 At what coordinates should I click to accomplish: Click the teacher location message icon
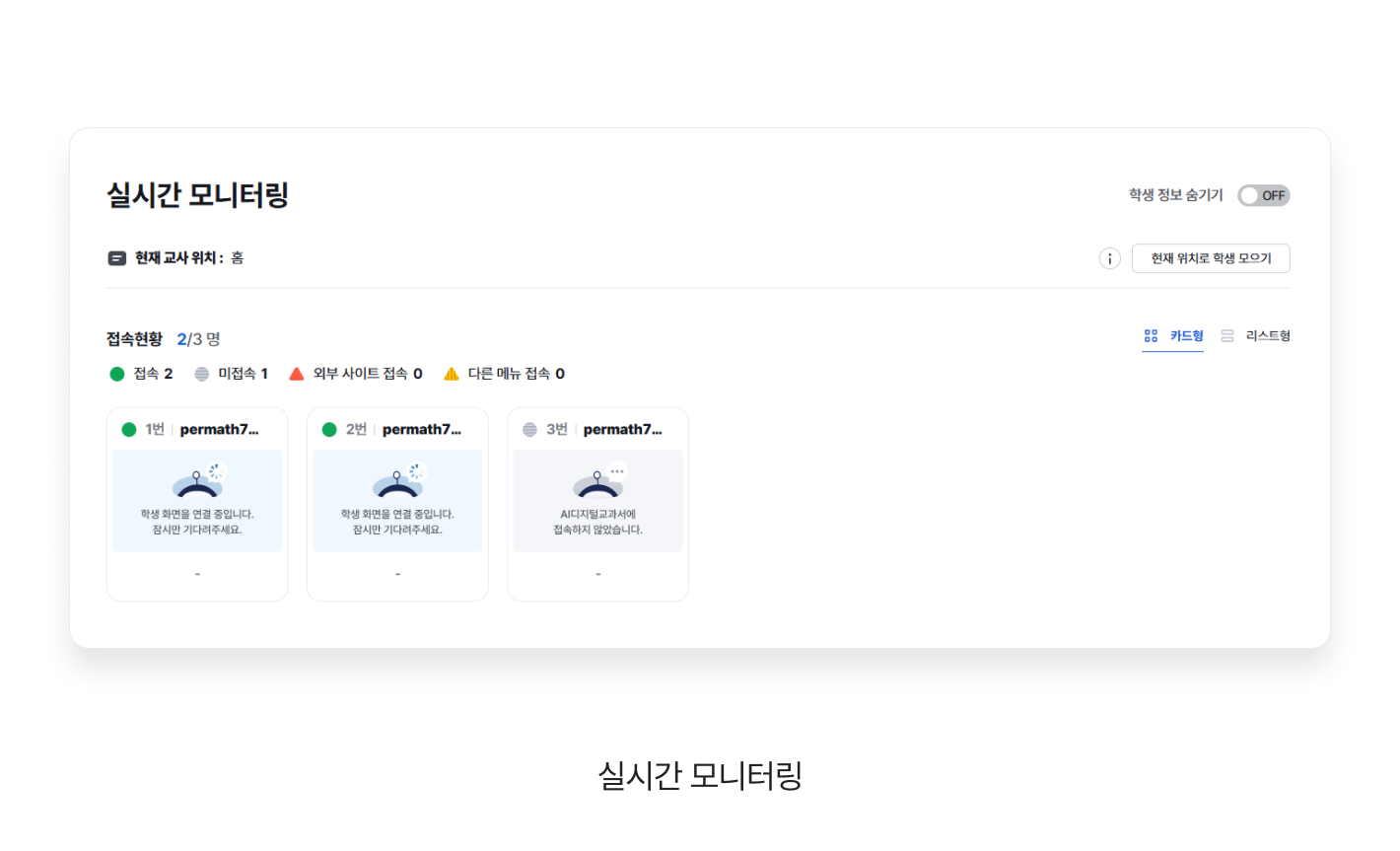pos(117,258)
